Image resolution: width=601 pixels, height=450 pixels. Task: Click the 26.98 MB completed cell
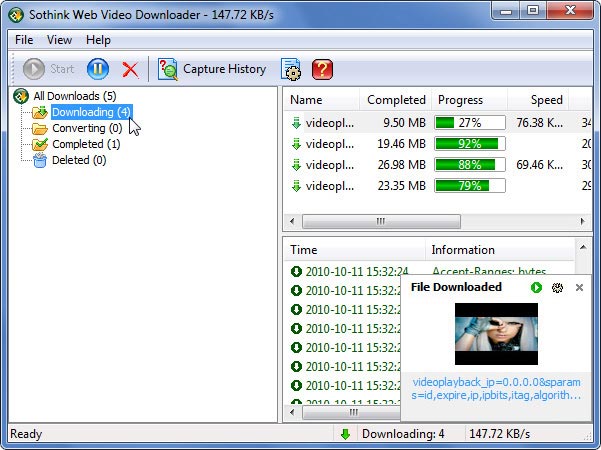tap(401, 165)
